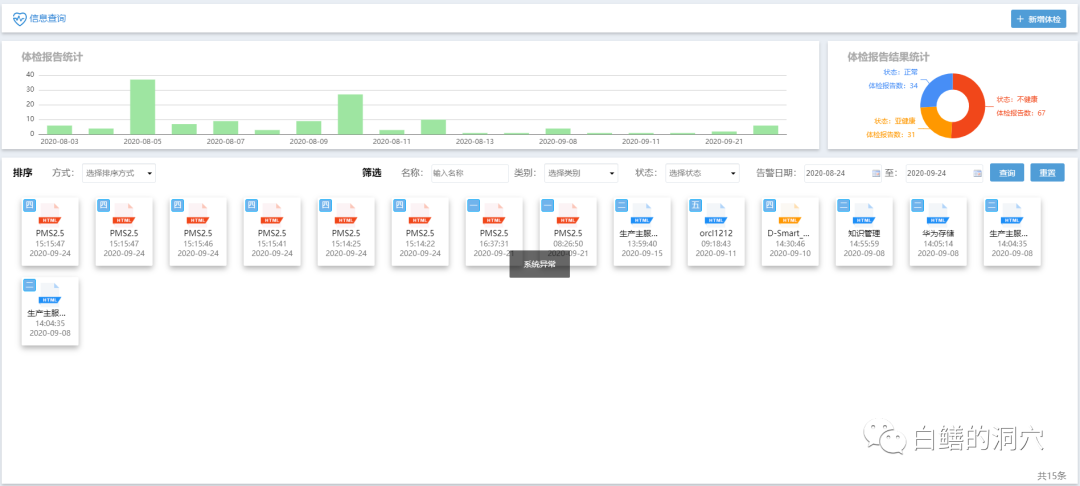Open HTML file icon of PMS2.5 15:15:41
Image resolution: width=1080 pixels, height=486 pixels.
[271, 213]
